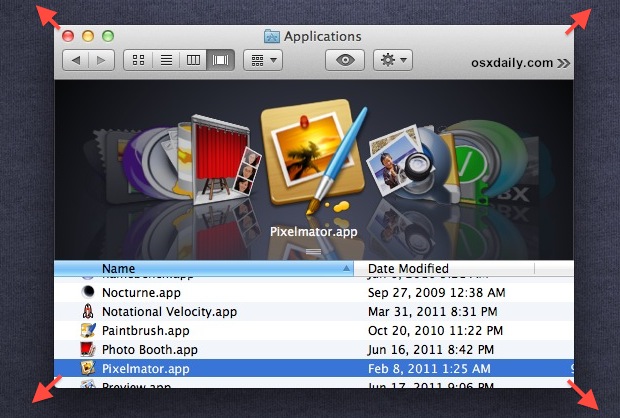Click the Nocturne.app icon
Viewport: 620px width, 418px height.
click(x=88, y=292)
